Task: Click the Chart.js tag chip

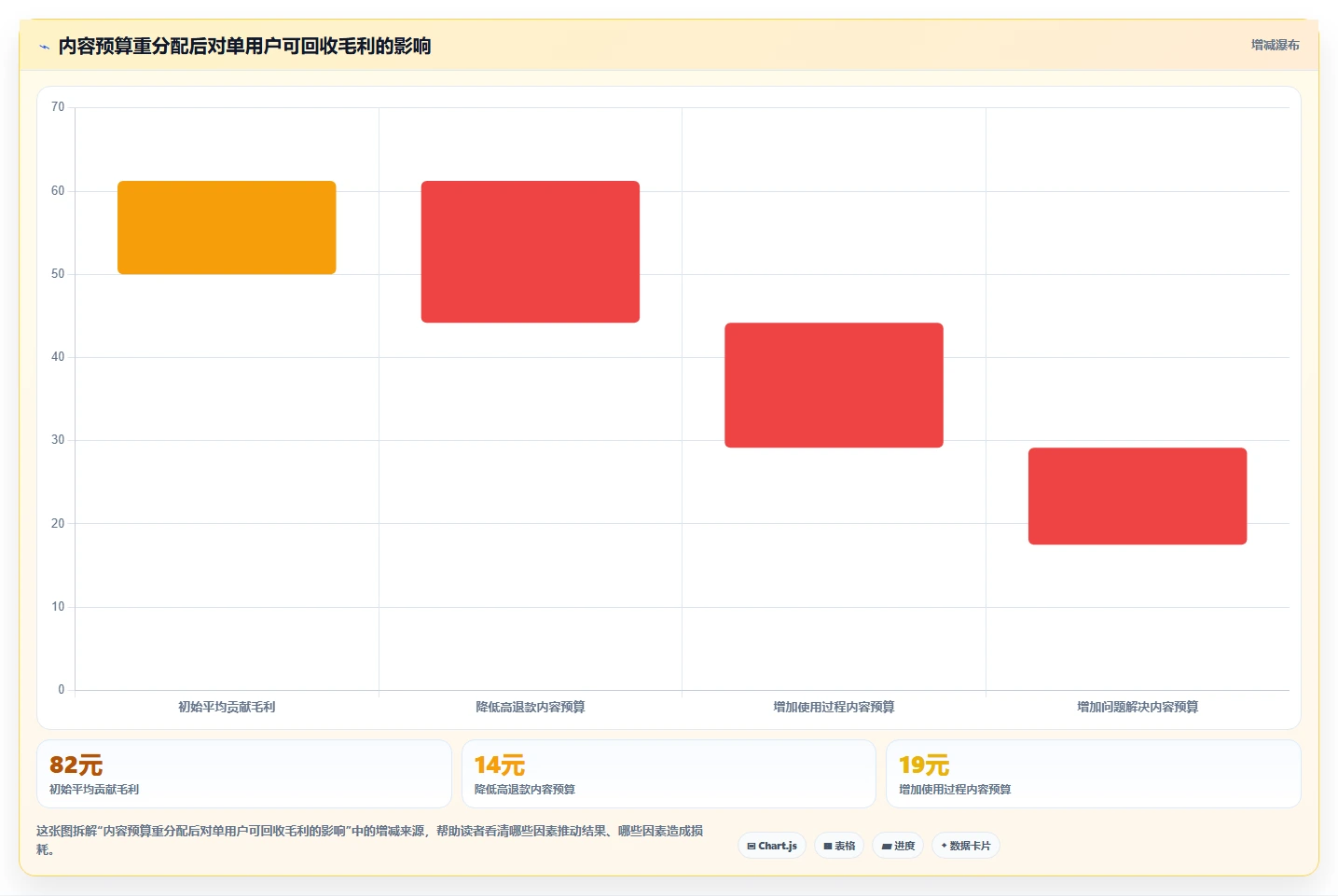Action: click(x=772, y=846)
